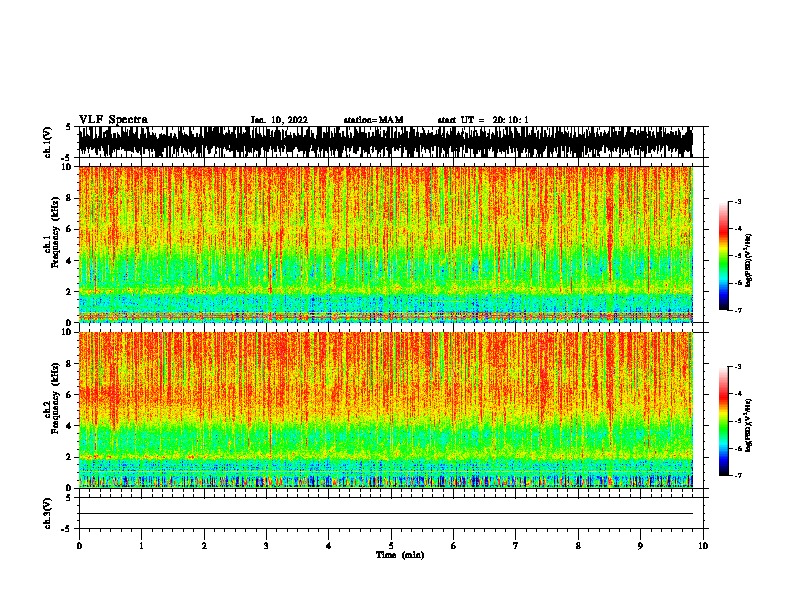Click the flat ch.3 voltage trace line
792x612 pixels.
tap(386, 514)
